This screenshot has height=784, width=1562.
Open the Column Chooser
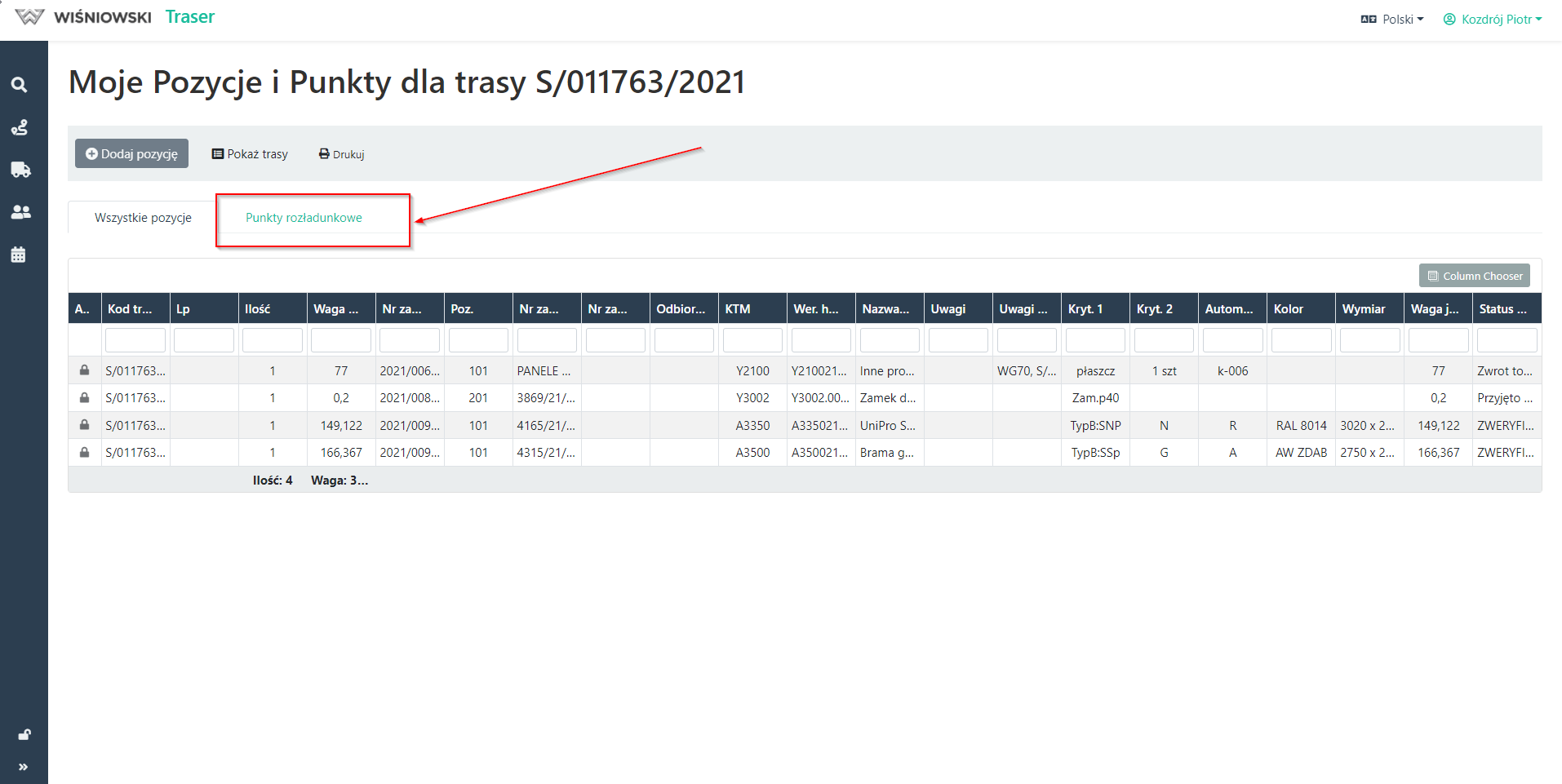pyautogui.click(x=1474, y=276)
